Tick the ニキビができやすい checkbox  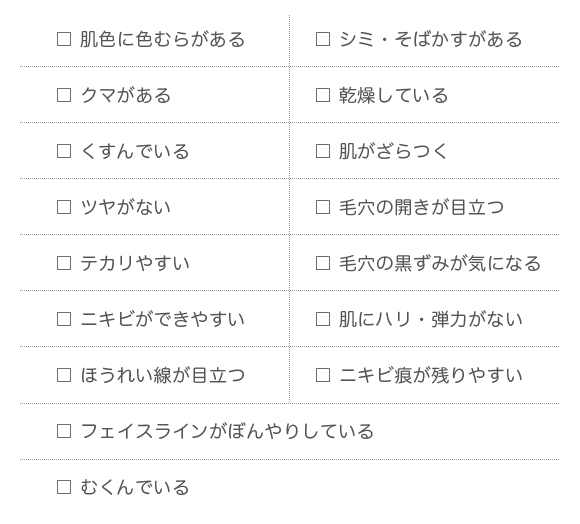point(64,319)
